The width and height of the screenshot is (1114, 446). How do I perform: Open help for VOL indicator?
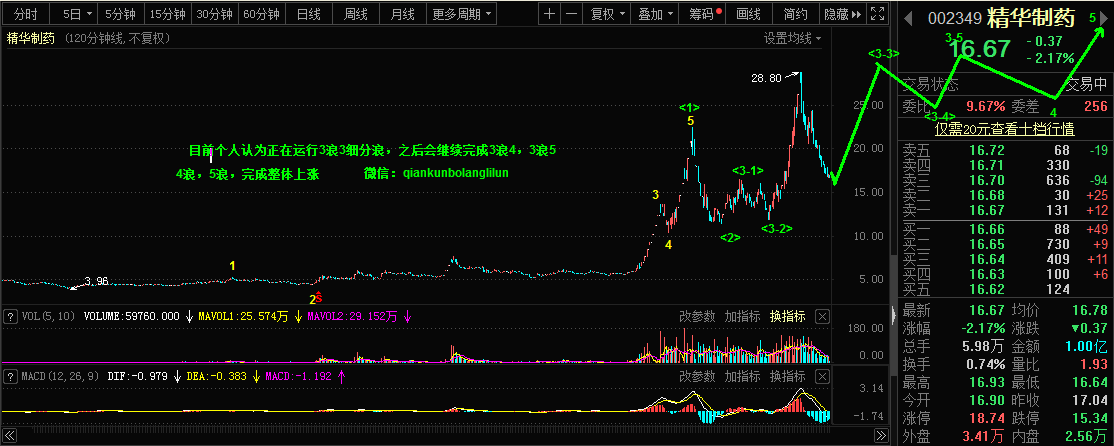click(11, 316)
